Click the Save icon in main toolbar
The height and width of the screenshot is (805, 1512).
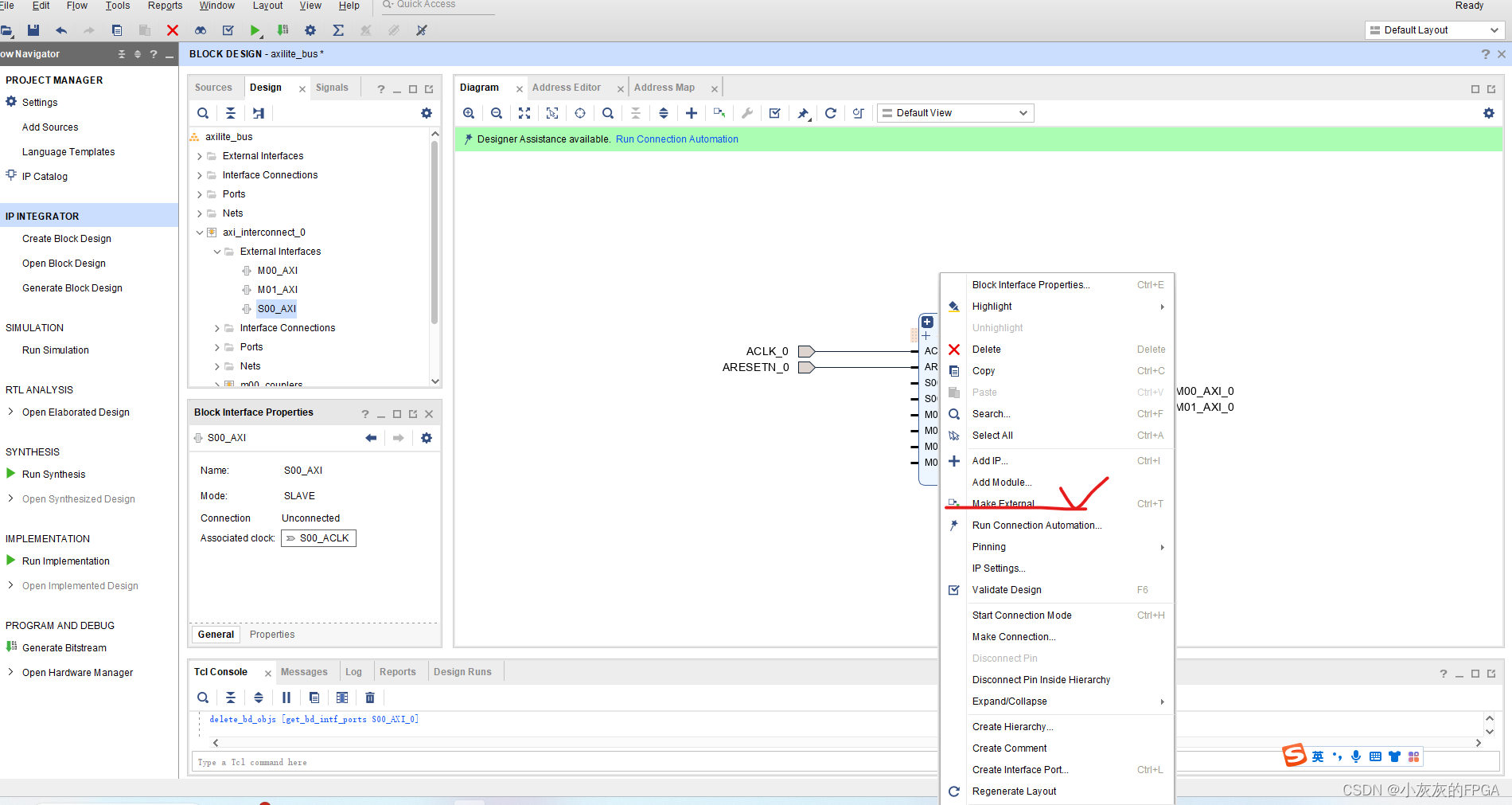33,30
